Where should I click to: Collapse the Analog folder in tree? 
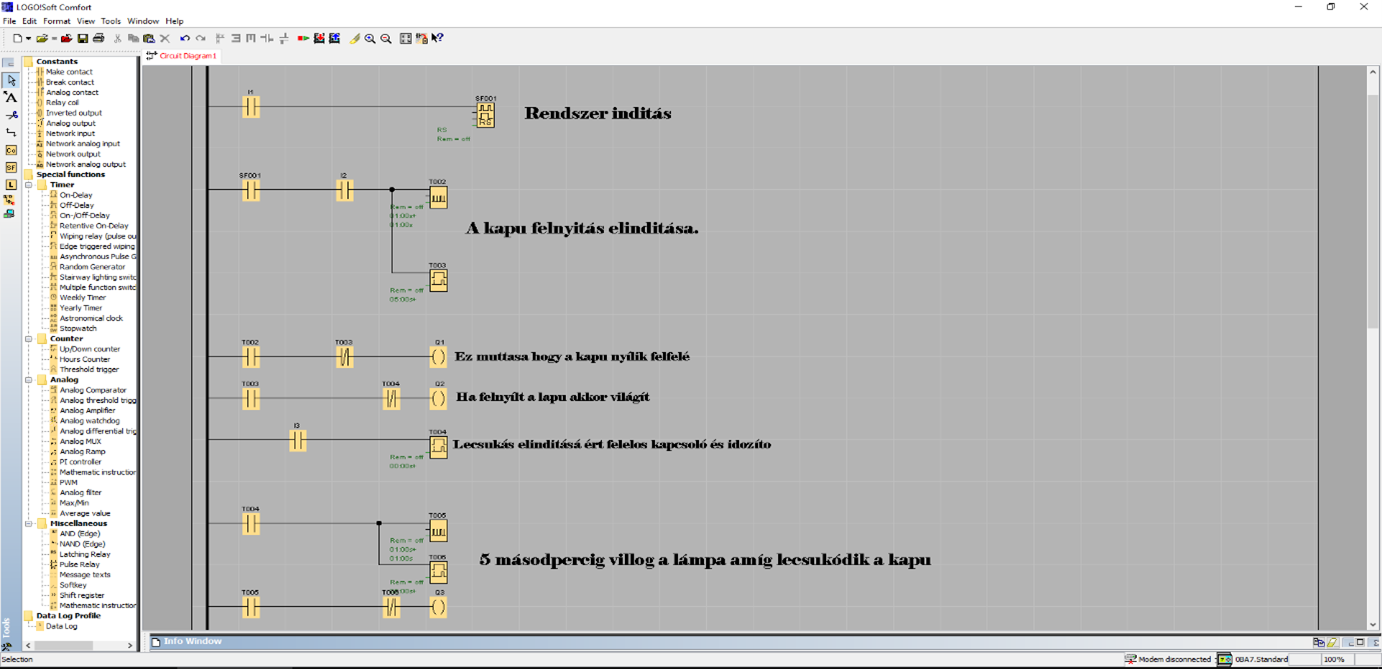pos(29,380)
